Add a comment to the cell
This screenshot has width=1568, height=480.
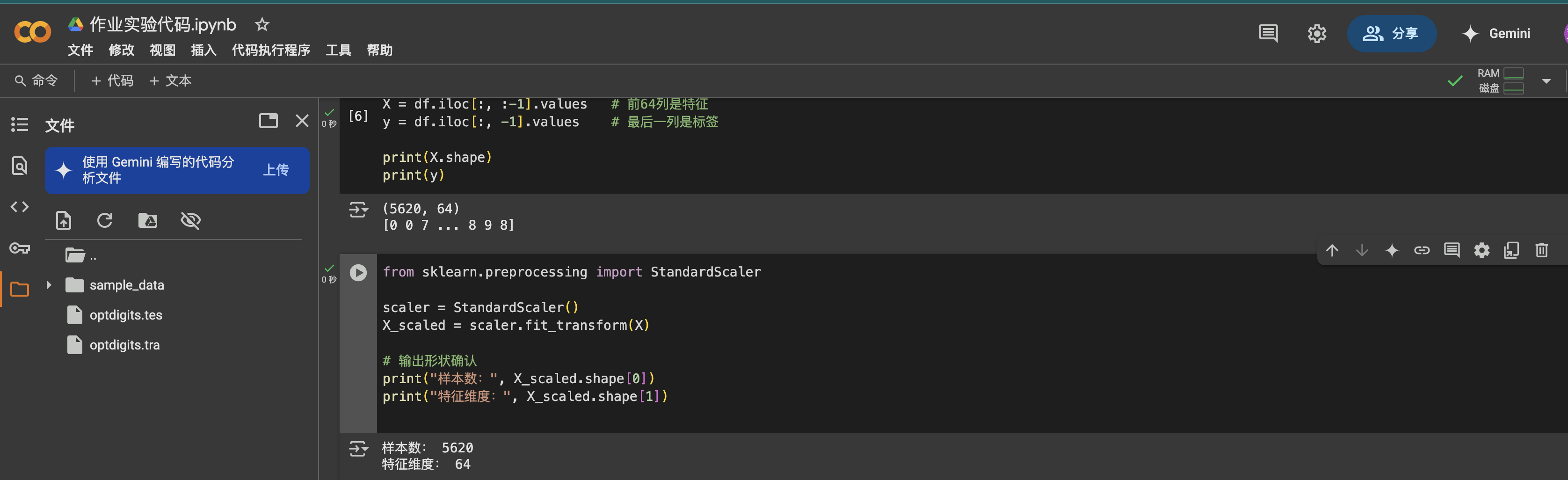coord(1451,250)
